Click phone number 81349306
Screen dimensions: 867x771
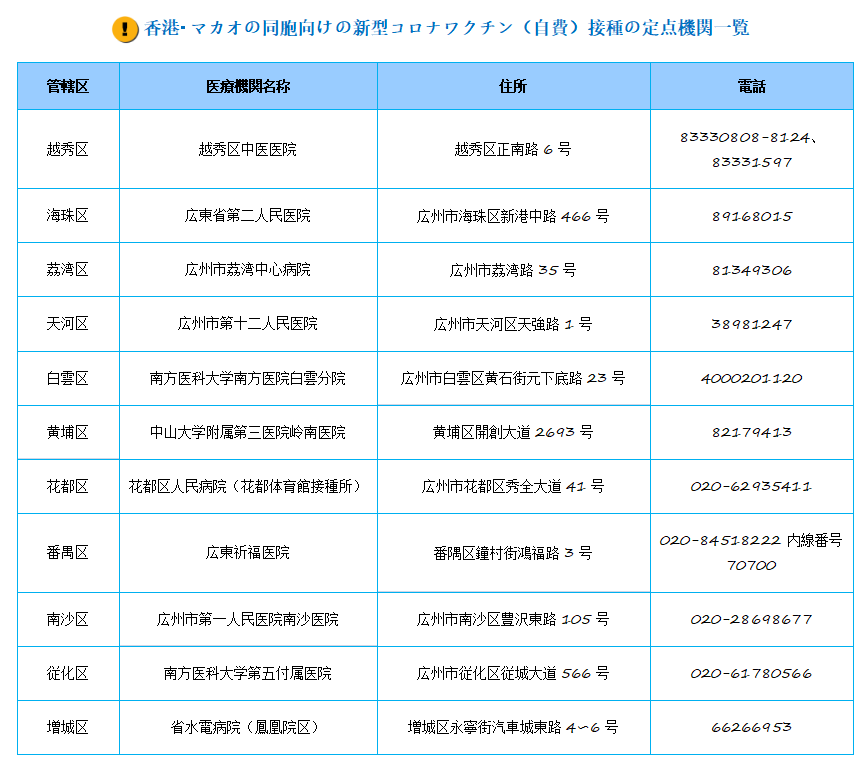click(x=751, y=270)
